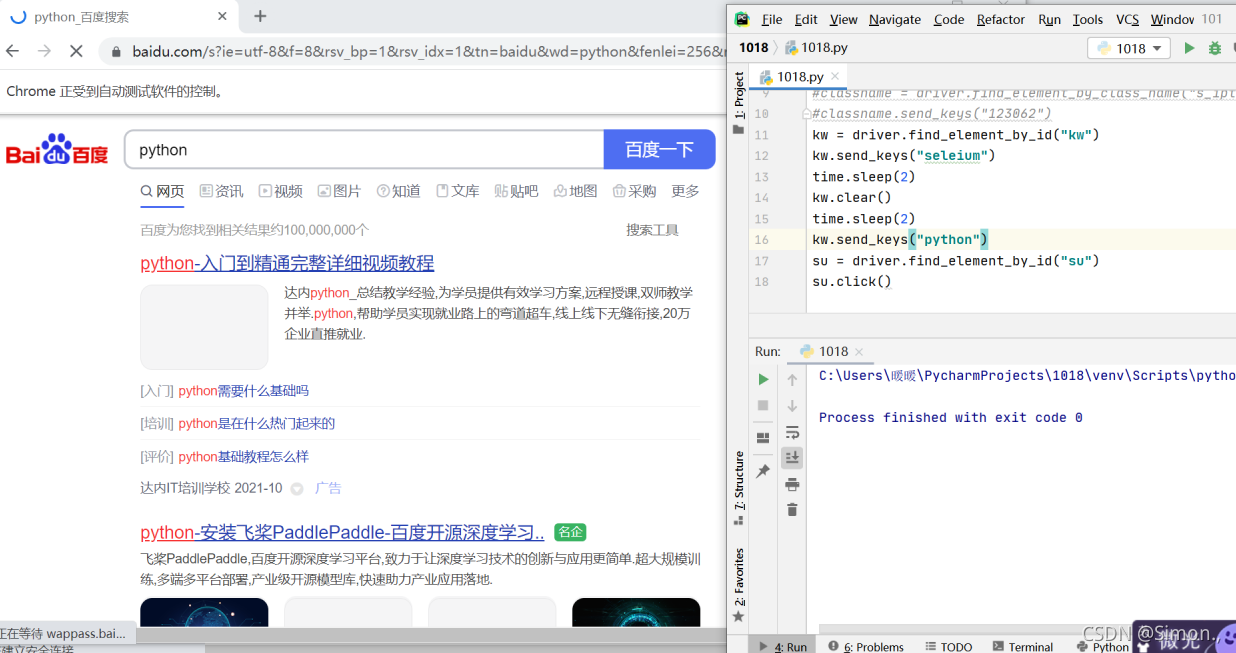Switch to 资讯 results
Viewport: 1236px width, 653px height.
click(x=221, y=191)
